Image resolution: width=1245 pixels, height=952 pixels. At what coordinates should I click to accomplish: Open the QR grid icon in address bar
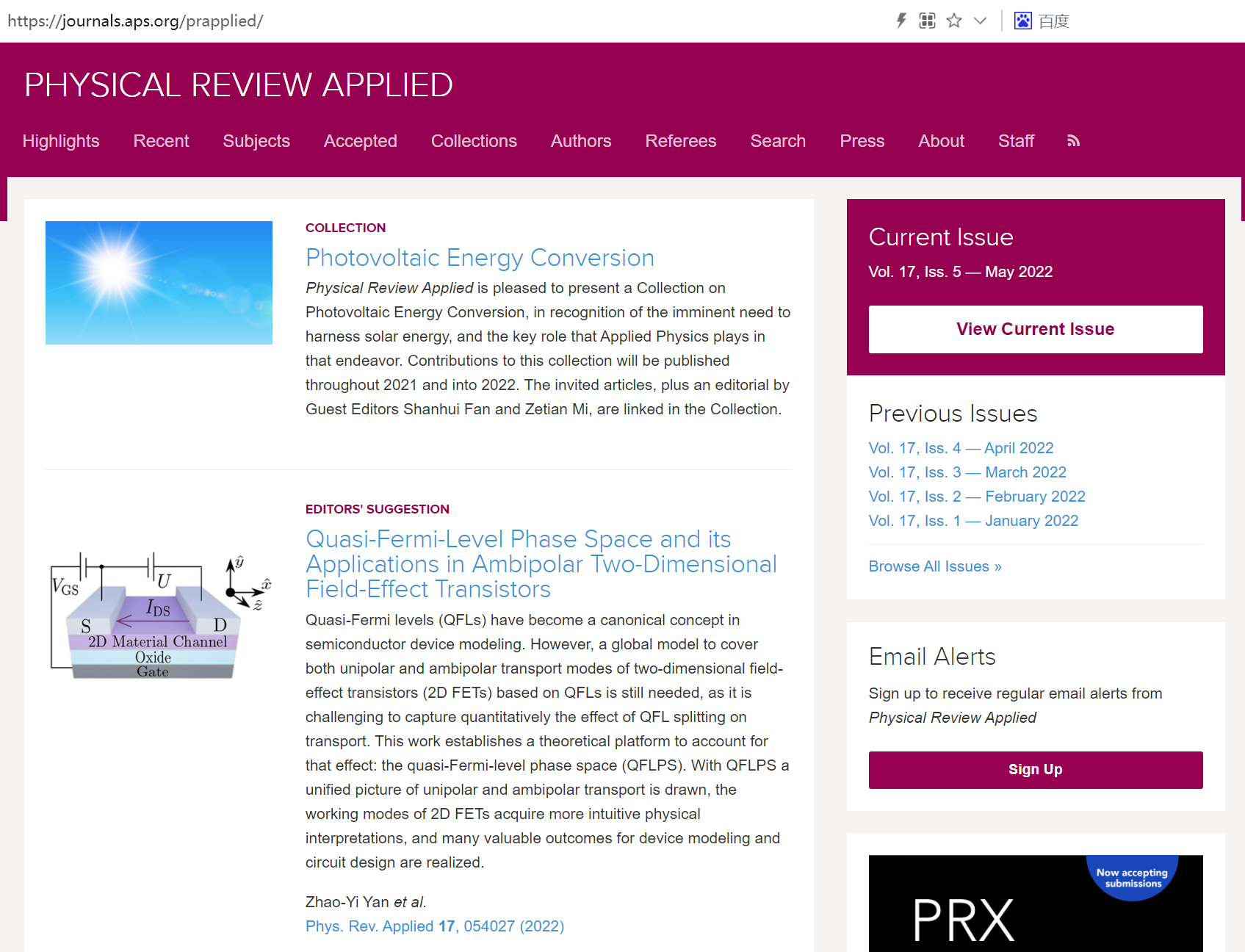click(927, 21)
